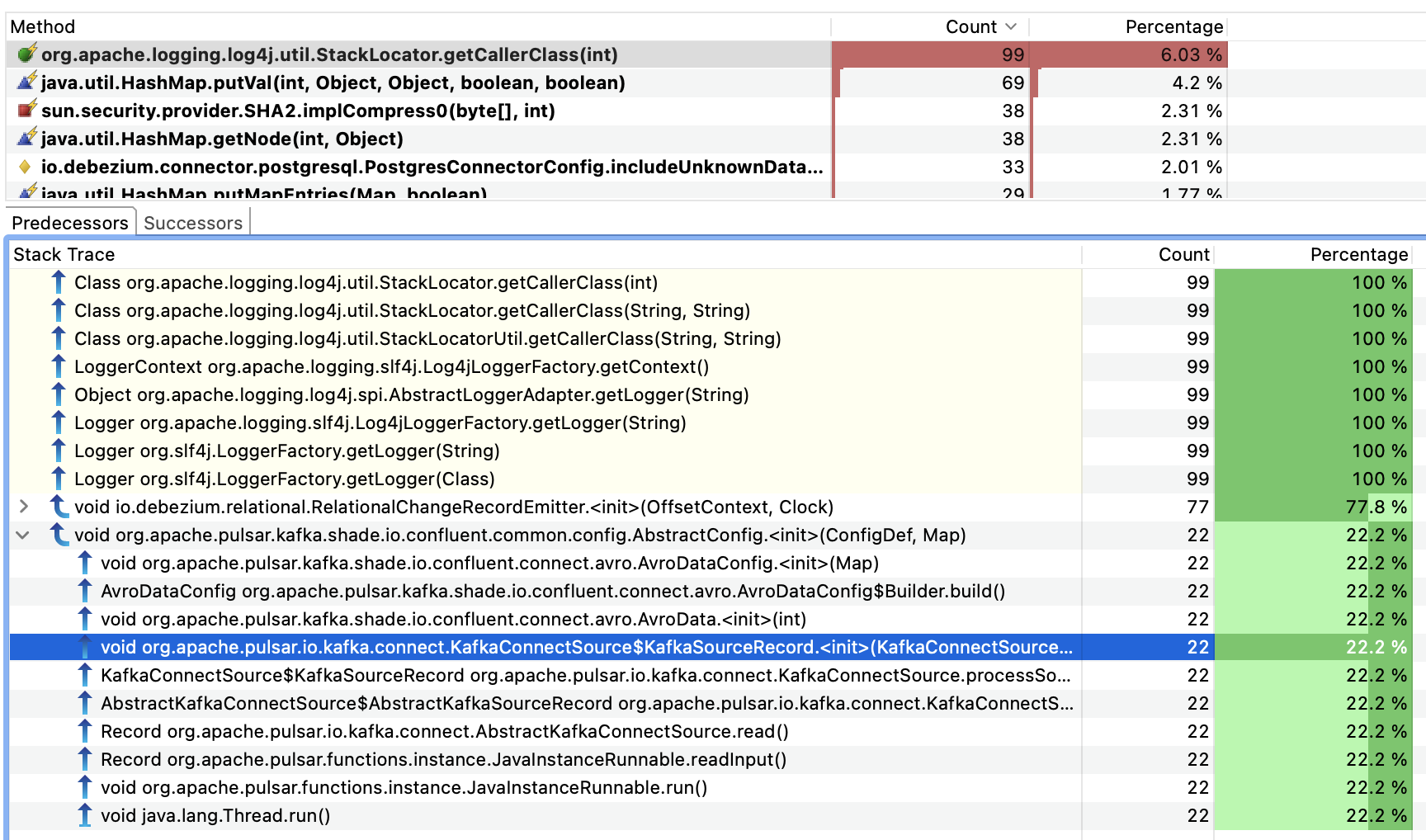Click the Count column sort arrow in the top table

[x=1012, y=27]
